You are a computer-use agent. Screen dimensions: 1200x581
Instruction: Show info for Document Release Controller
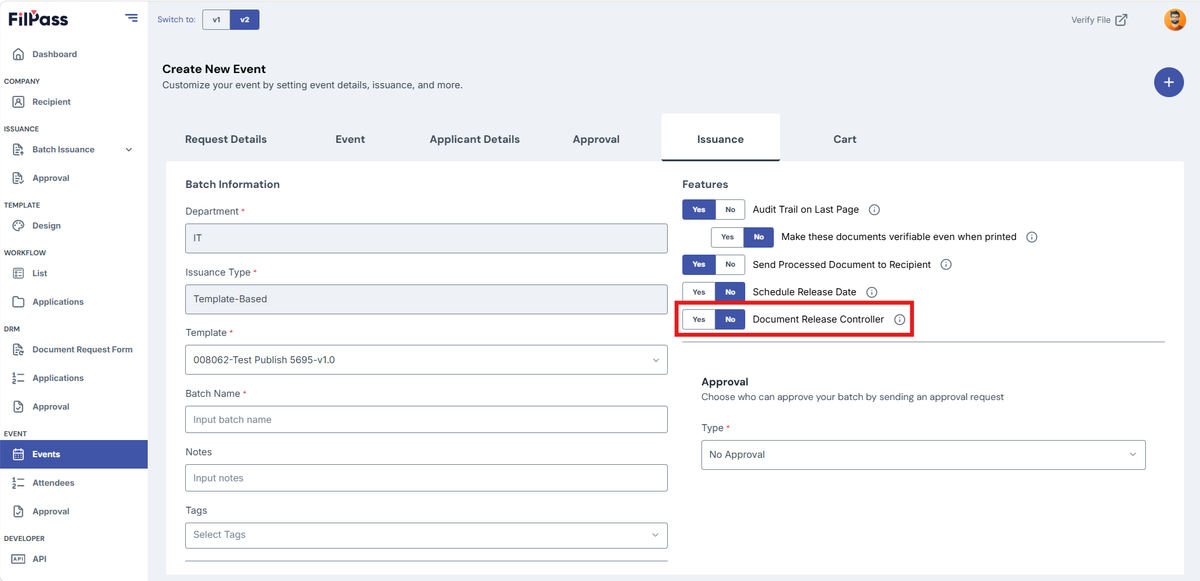tap(899, 320)
